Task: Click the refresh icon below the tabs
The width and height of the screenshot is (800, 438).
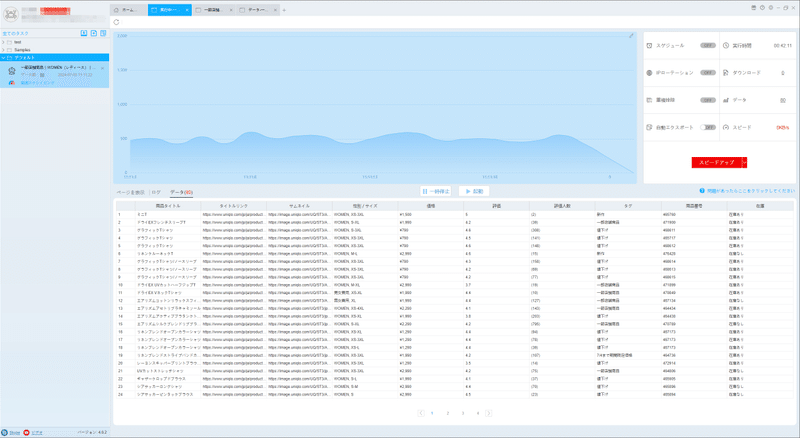Action: point(116,22)
